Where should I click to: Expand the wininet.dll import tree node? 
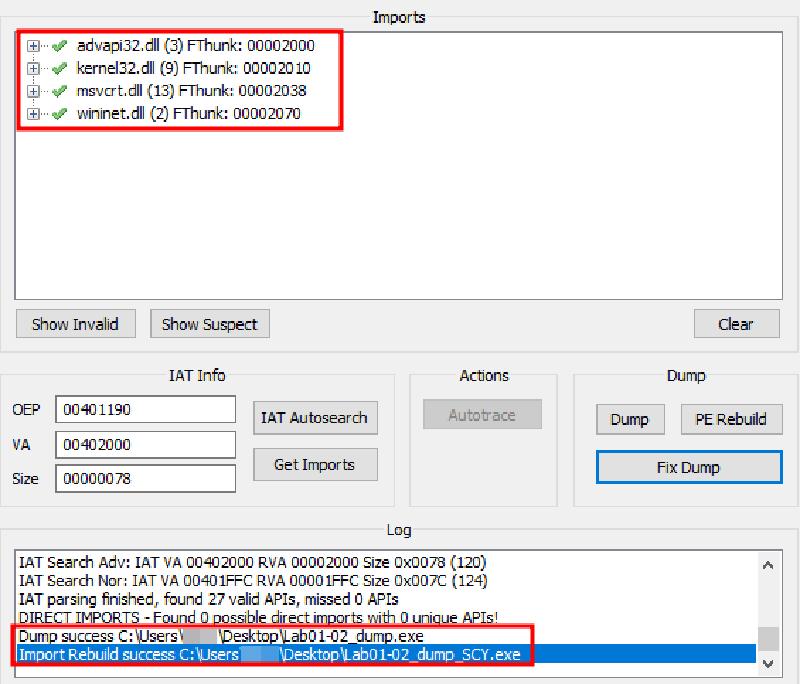pyautogui.click(x=33, y=114)
